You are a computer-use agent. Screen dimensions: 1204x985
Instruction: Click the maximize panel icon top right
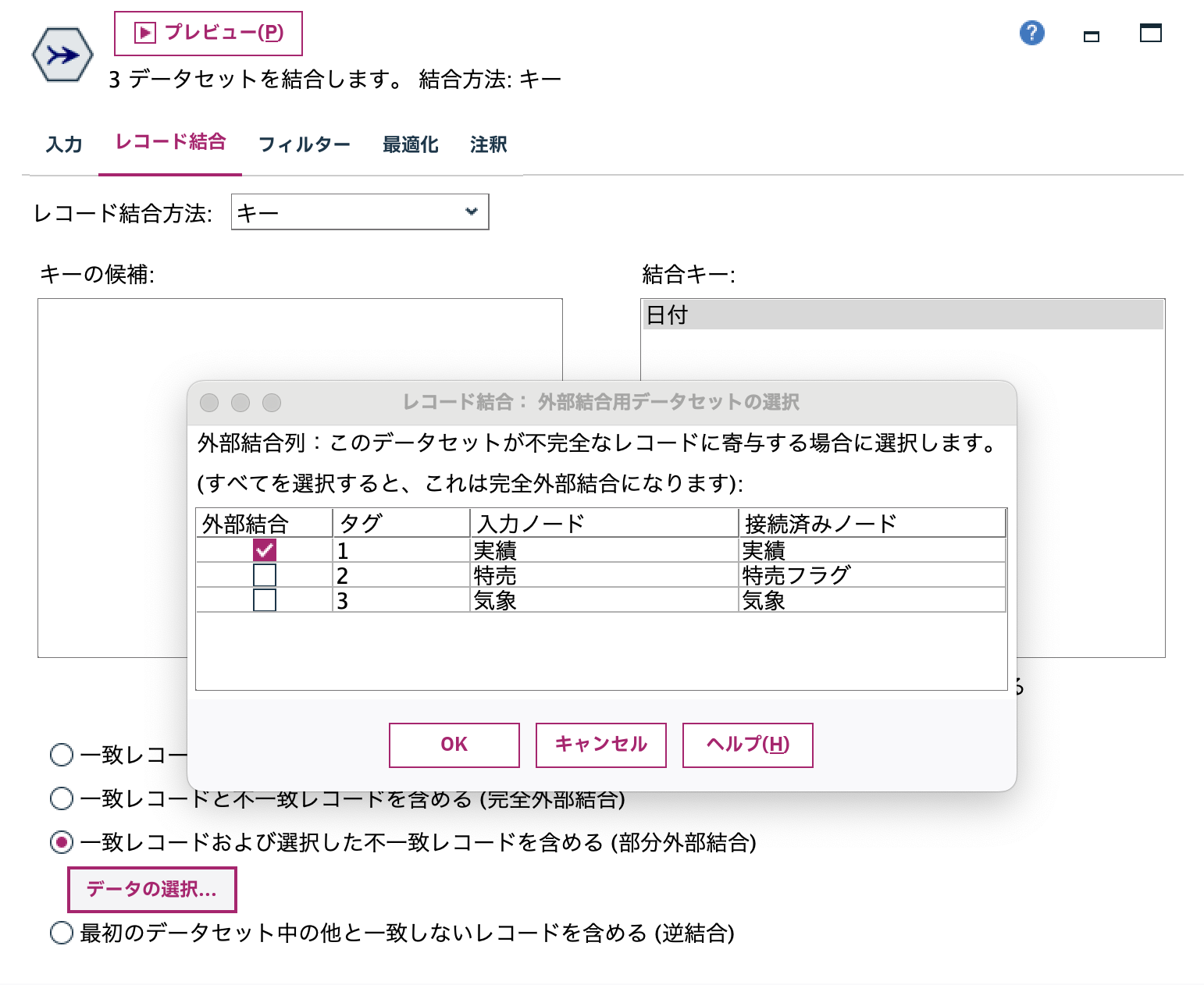(x=1149, y=34)
